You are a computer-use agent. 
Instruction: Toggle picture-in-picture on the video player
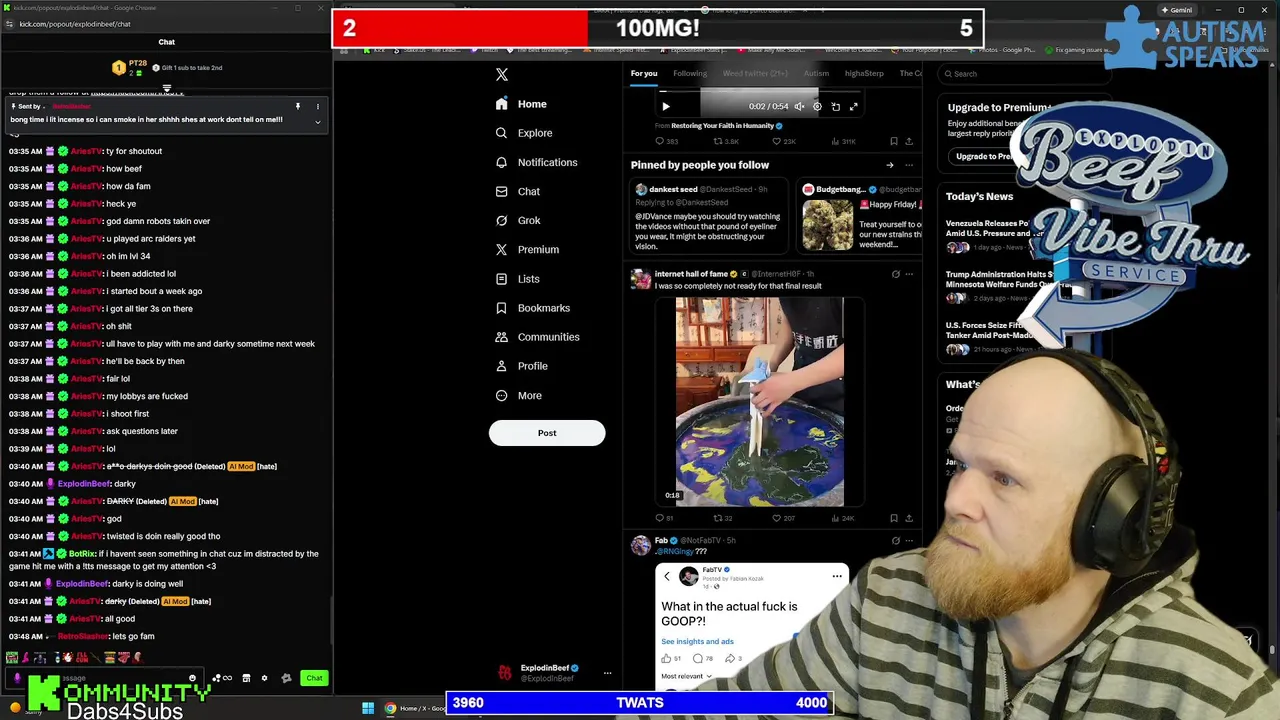click(x=836, y=106)
